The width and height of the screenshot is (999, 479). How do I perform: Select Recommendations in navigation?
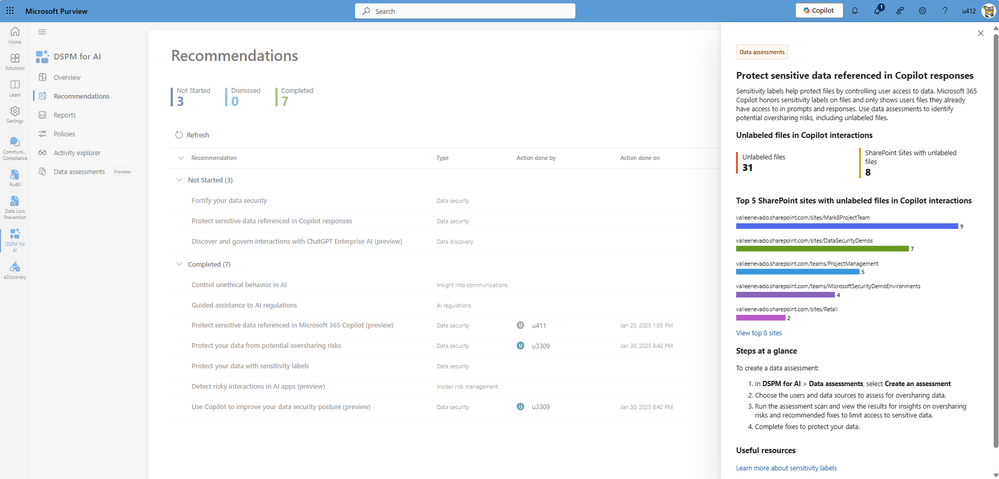pos(82,96)
